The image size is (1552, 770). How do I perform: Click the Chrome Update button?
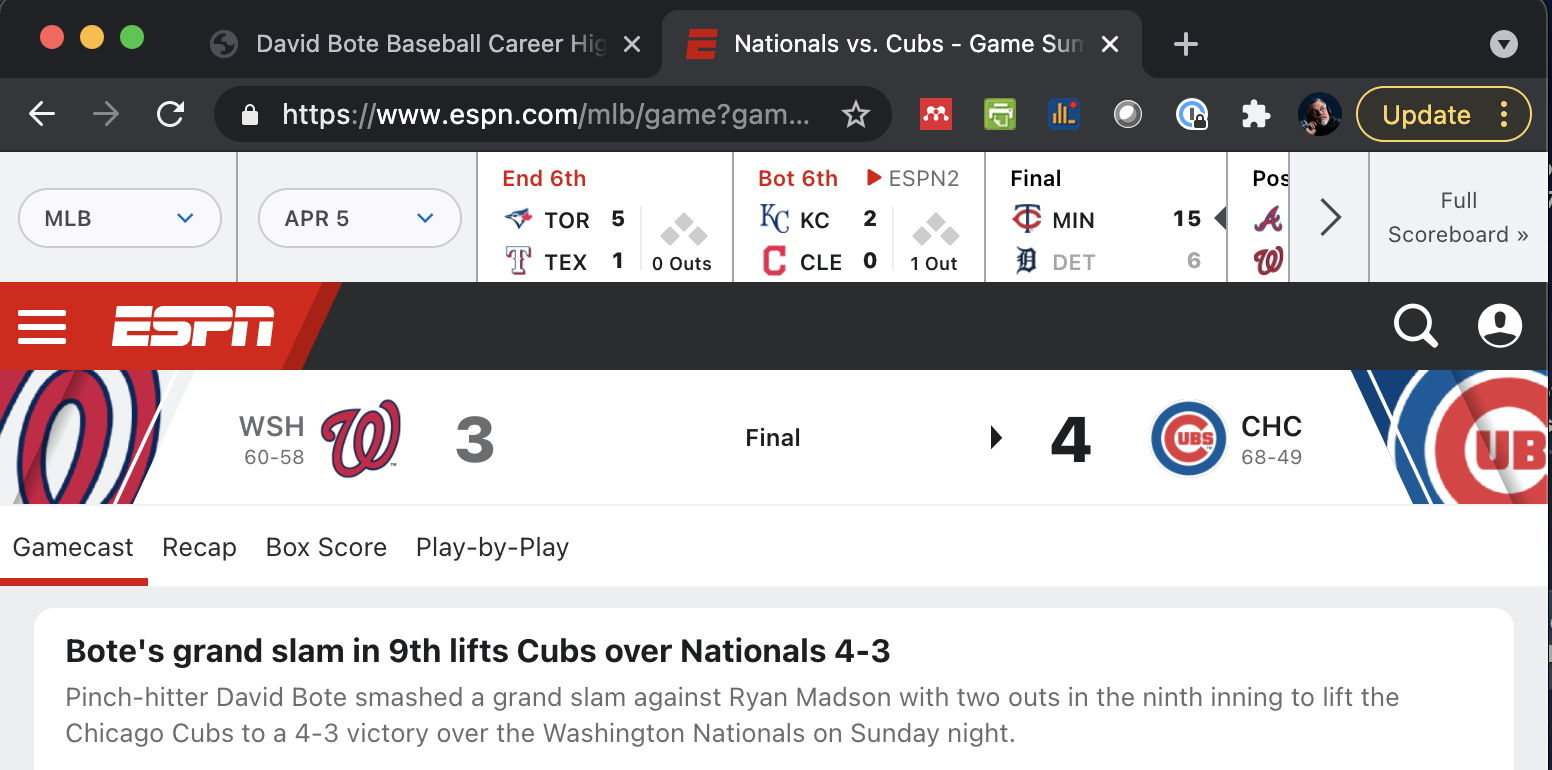click(1427, 115)
